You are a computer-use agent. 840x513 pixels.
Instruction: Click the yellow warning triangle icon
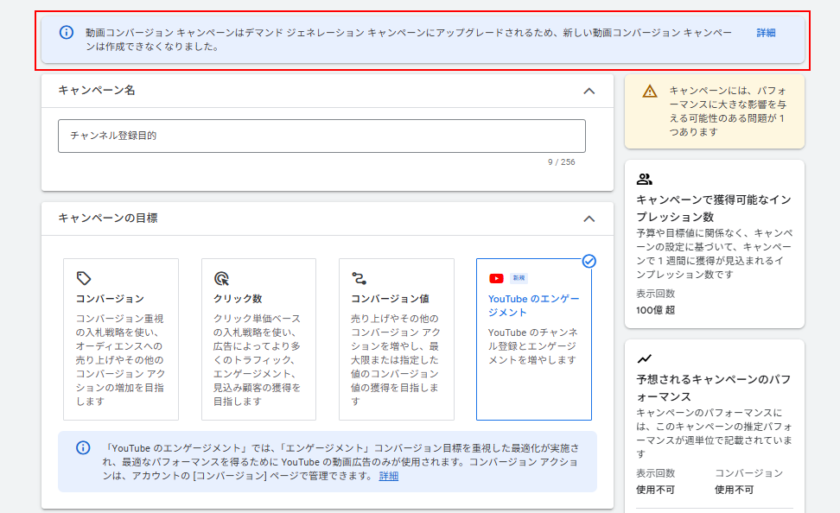650,91
